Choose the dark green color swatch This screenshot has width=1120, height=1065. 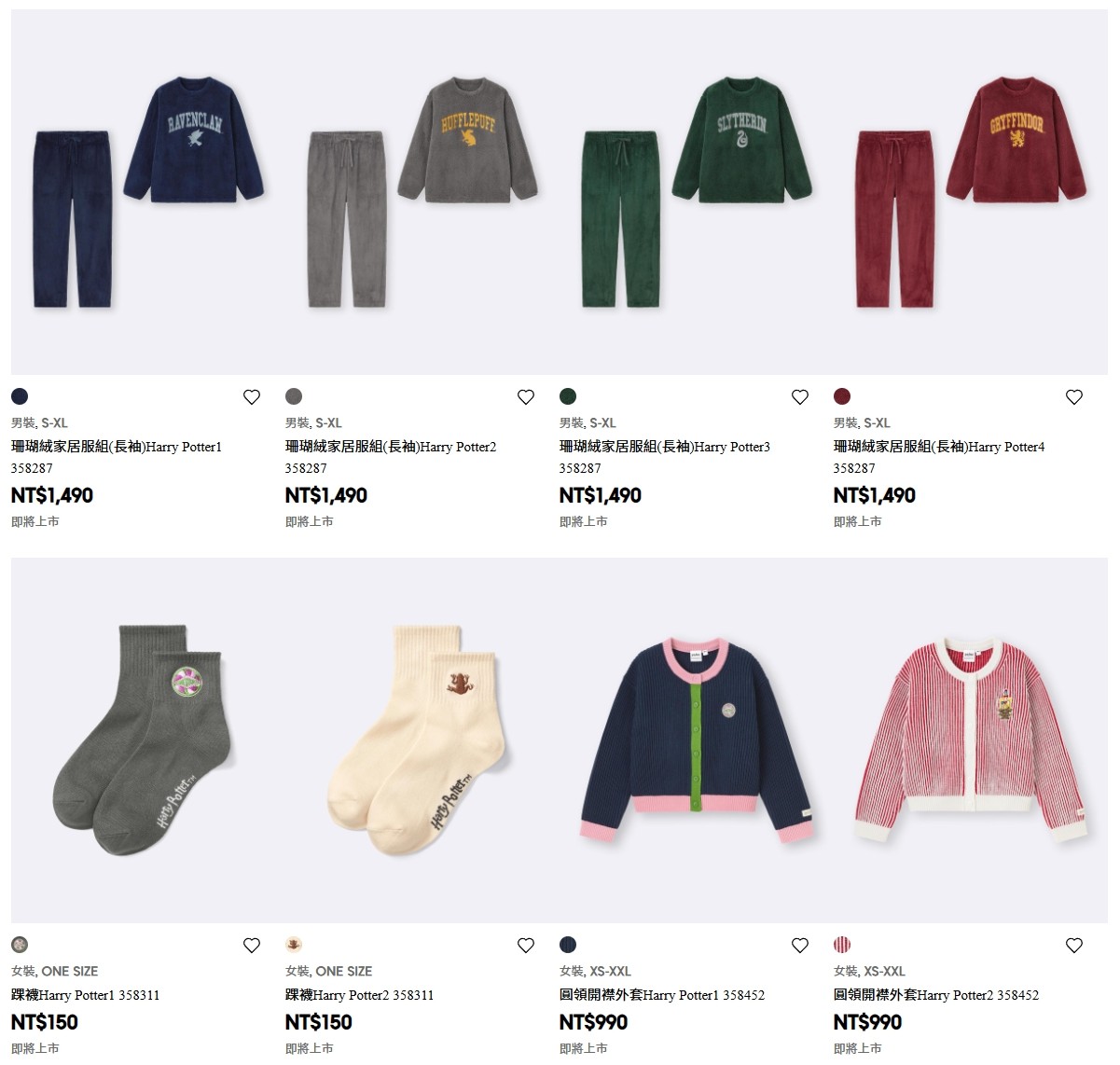click(x=568, y=396)
